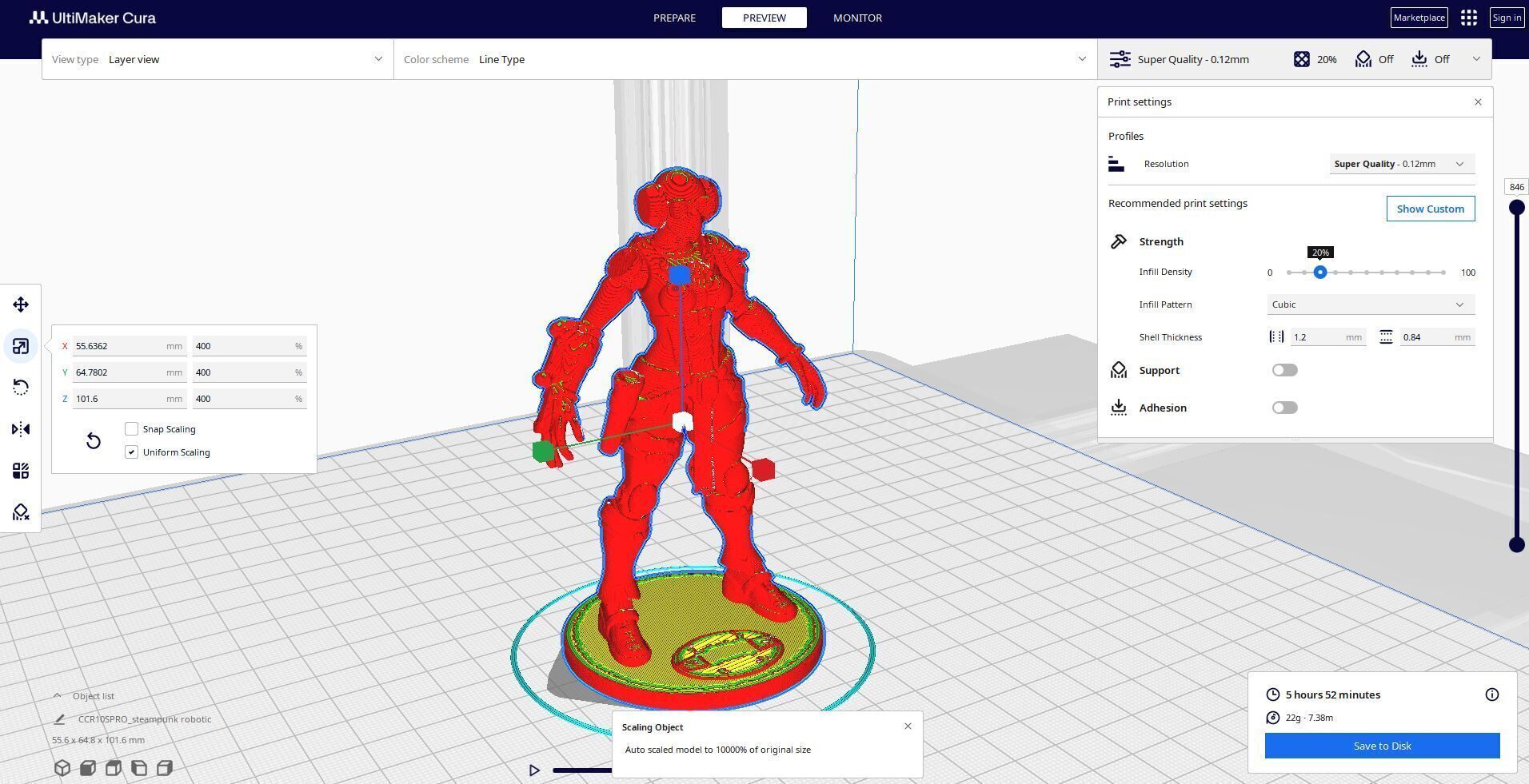Enable Snap Scaling checkbox
This screenshot has width=1529, height=784.
(132, 429)
